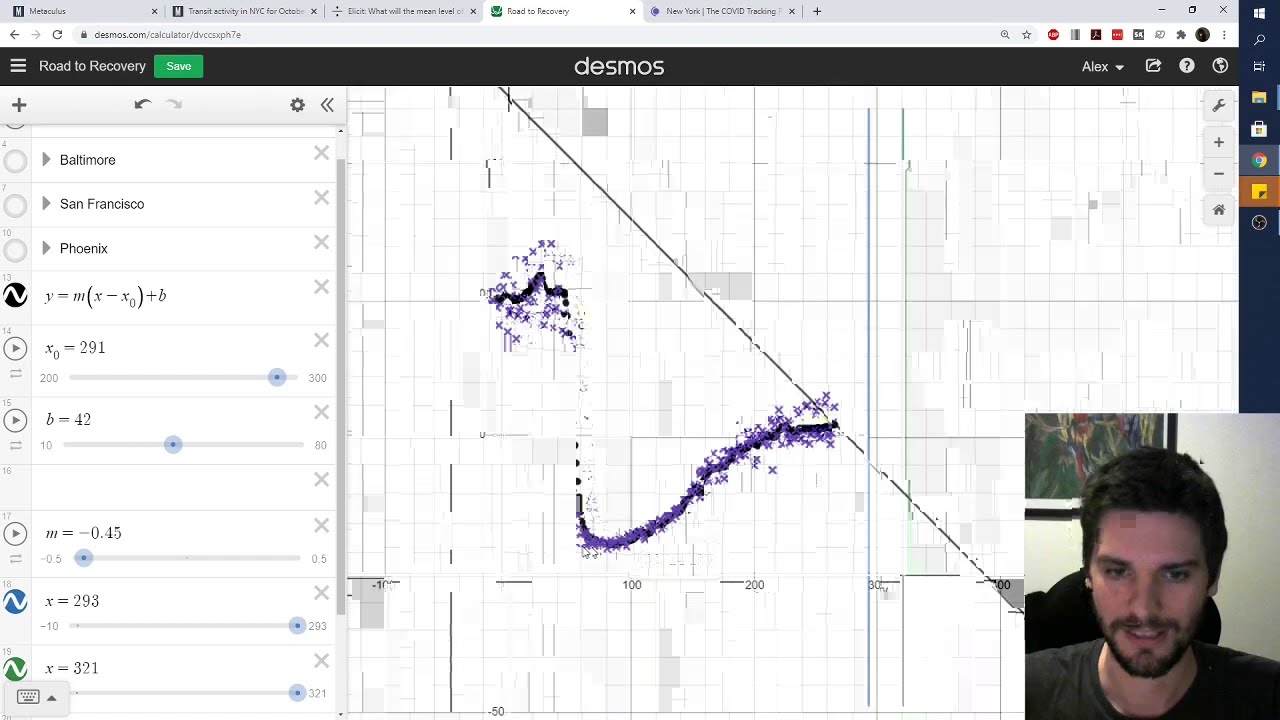Viewport: 1280px width, 720px height.
Task: Reset graph to default home view
Action: [x=1219, y=209]
